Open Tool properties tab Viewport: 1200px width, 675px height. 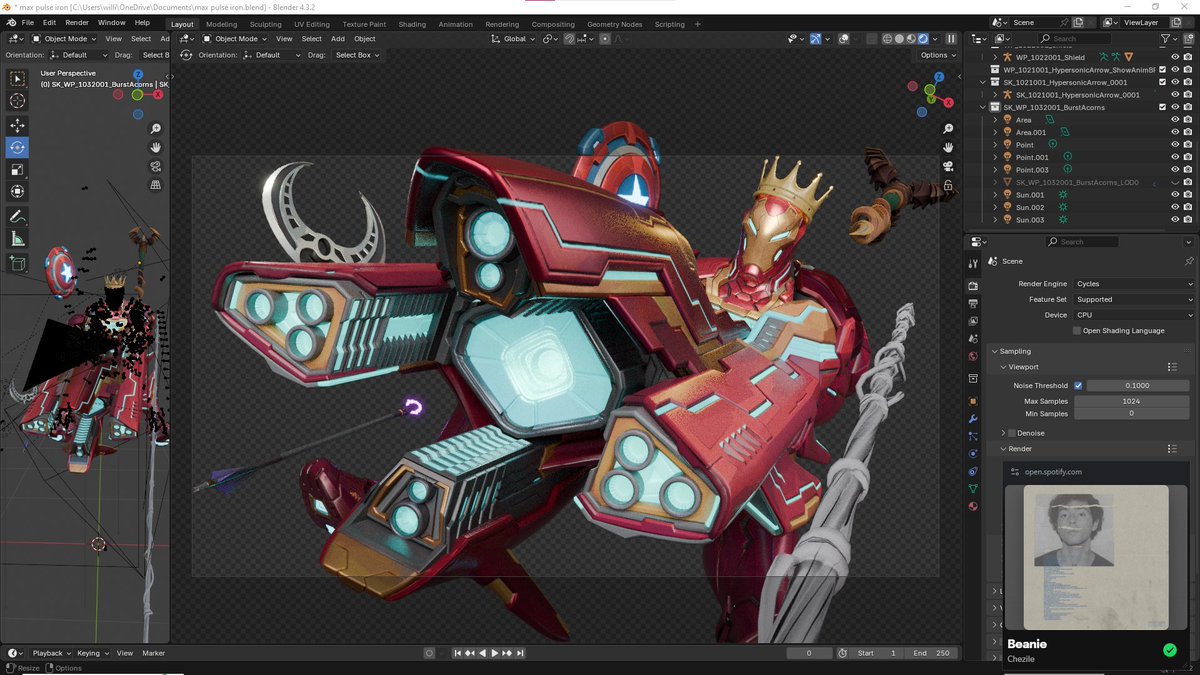click(x=973, y=263)
